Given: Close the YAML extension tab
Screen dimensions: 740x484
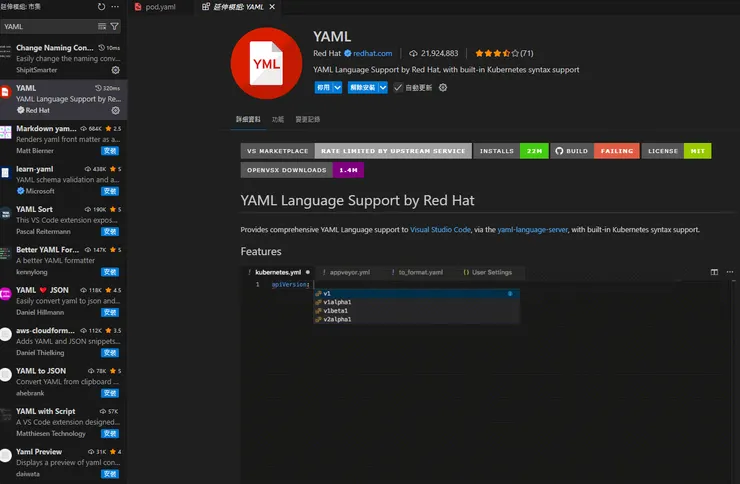Looking at the screenshot, I should point(272,7).
